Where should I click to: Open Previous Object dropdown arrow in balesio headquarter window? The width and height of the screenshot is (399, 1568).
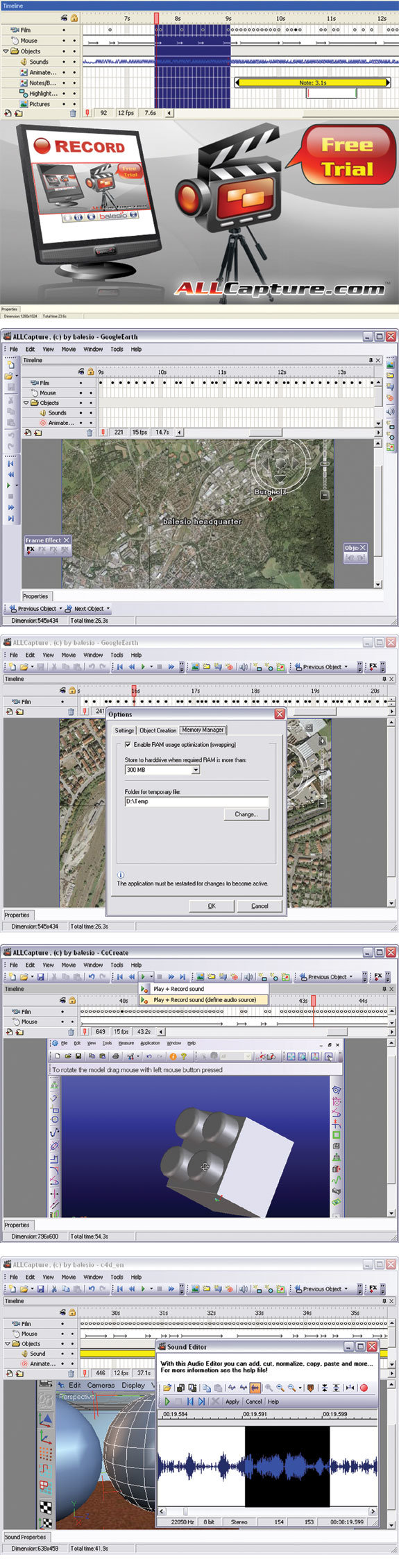click(x=60, y=609)
